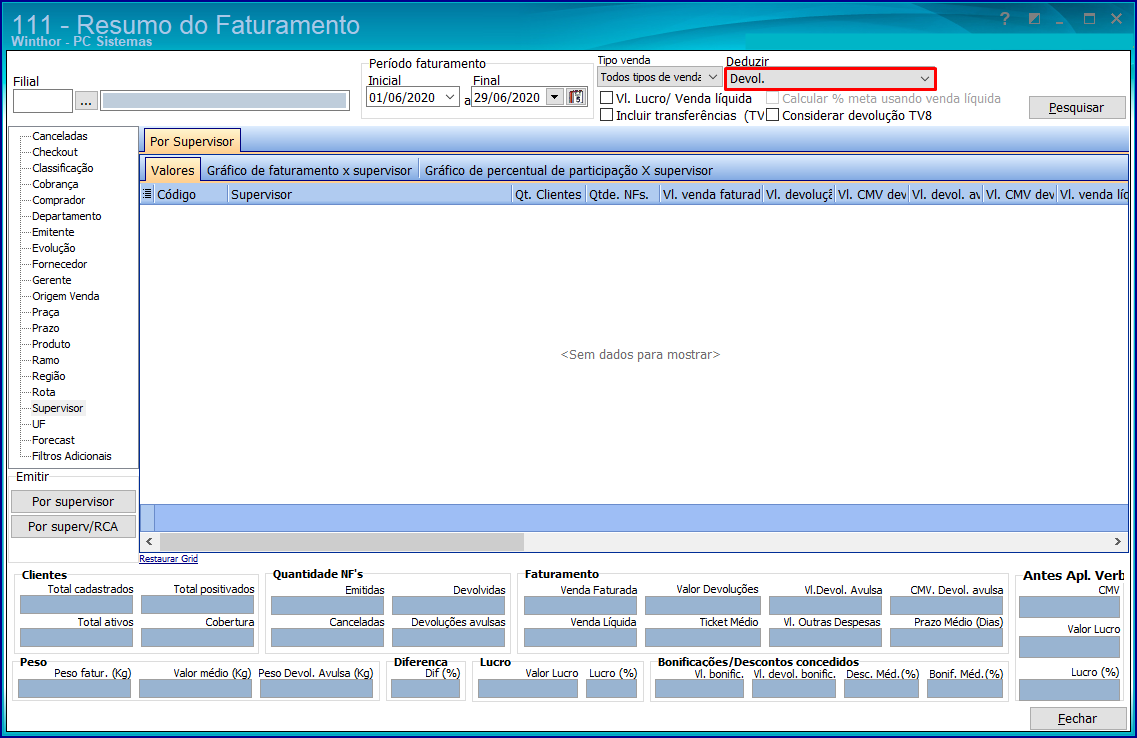1137x738 pixels.
Task: Click the Por supervisor emit button
Action: click(73, 502)
